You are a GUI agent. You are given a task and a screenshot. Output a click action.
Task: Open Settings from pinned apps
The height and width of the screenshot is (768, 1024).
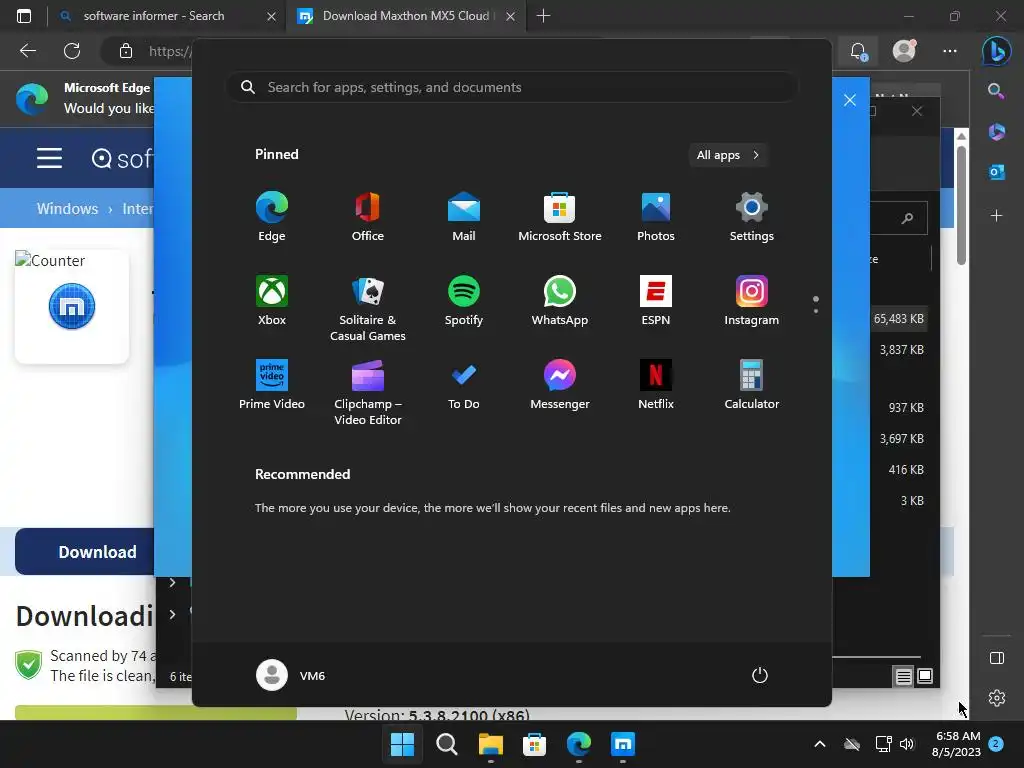click(x=752, y=217)
